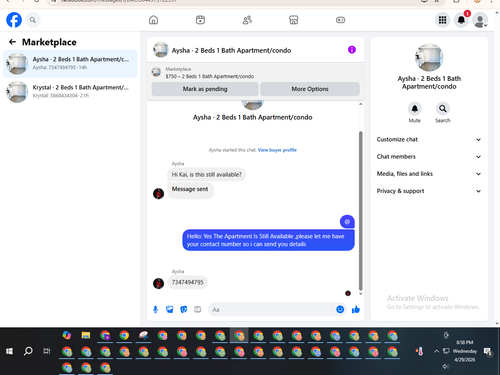This screenshot has width=500, height=375.
Task: Open the notifications bell with red badge
Action: 461,20
